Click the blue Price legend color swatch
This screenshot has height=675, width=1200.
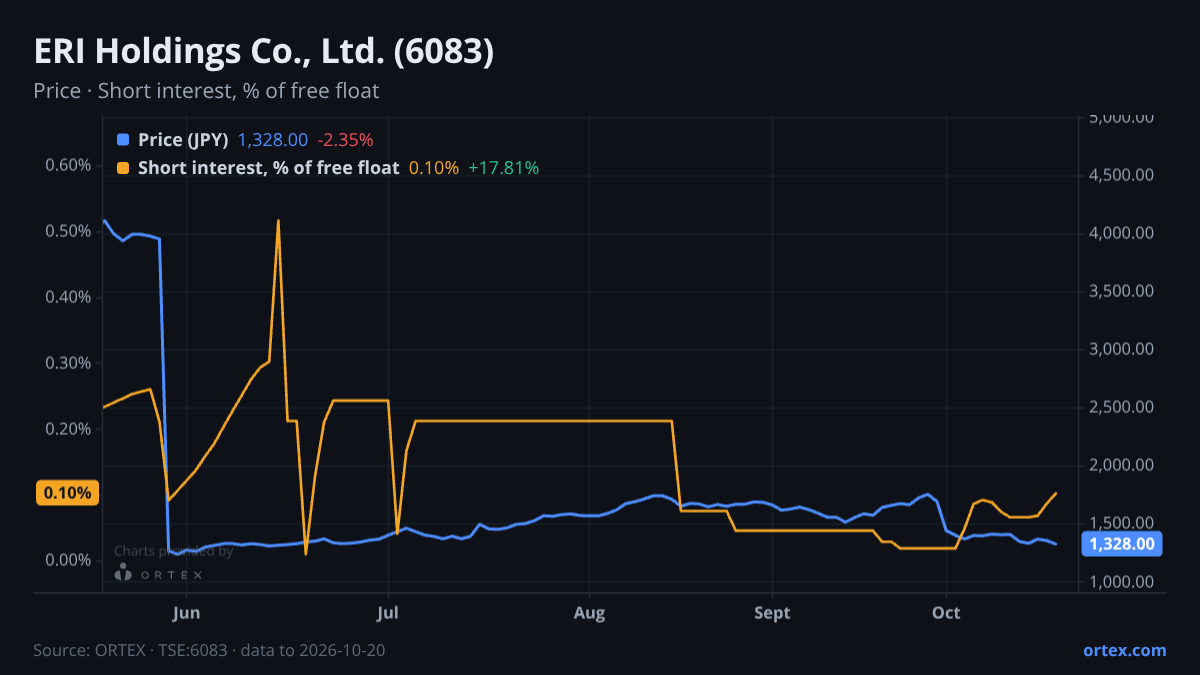click(123, 140)
